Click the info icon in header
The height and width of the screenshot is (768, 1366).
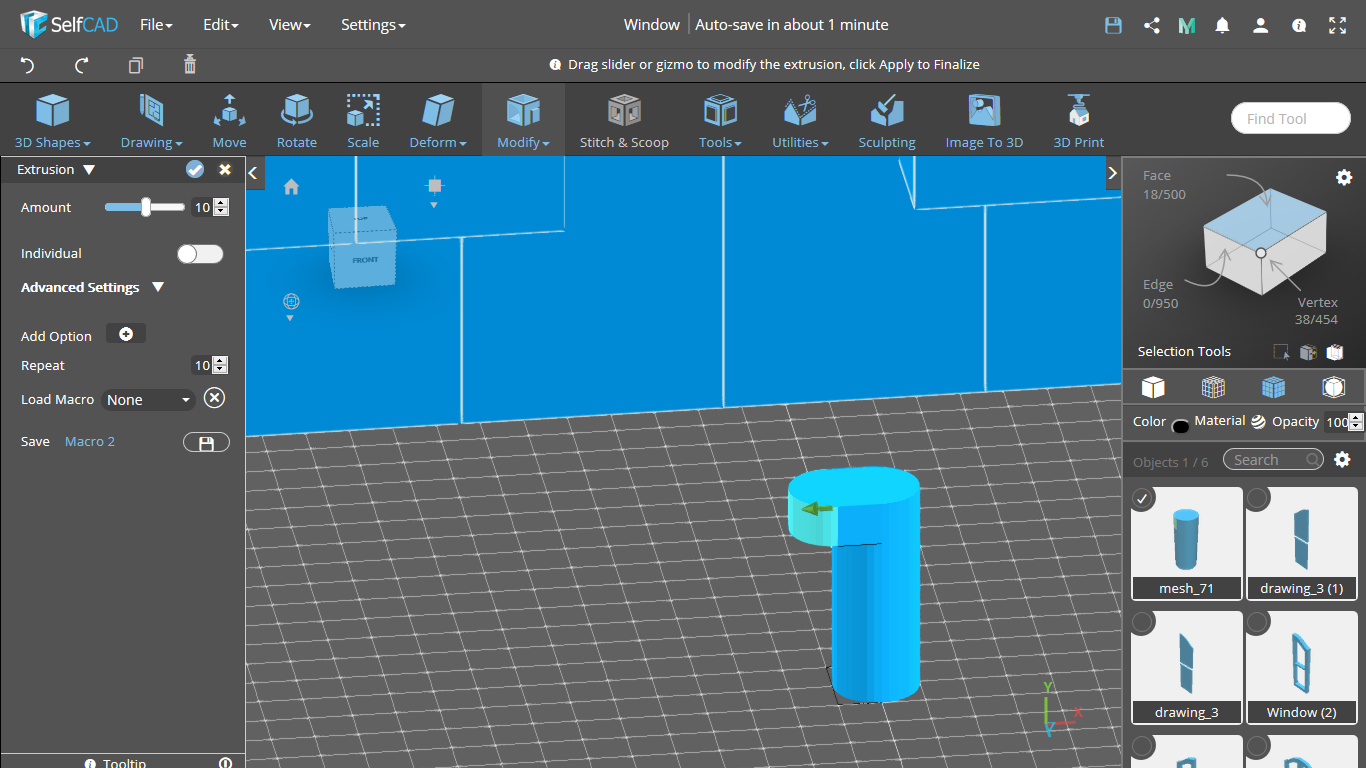click(1299, 26)
